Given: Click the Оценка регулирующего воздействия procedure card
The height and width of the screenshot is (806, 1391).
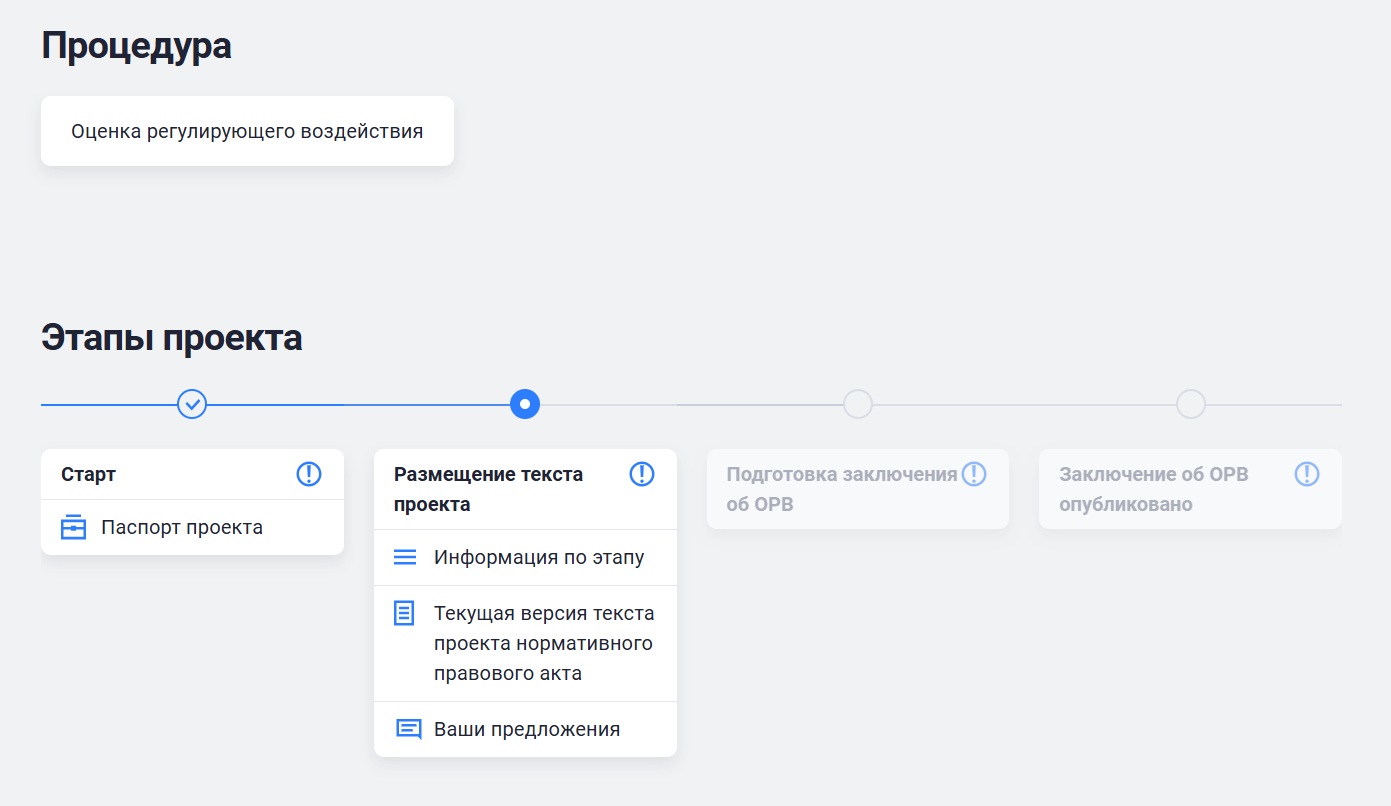Looking at the screenshot, I should [247, 131].
